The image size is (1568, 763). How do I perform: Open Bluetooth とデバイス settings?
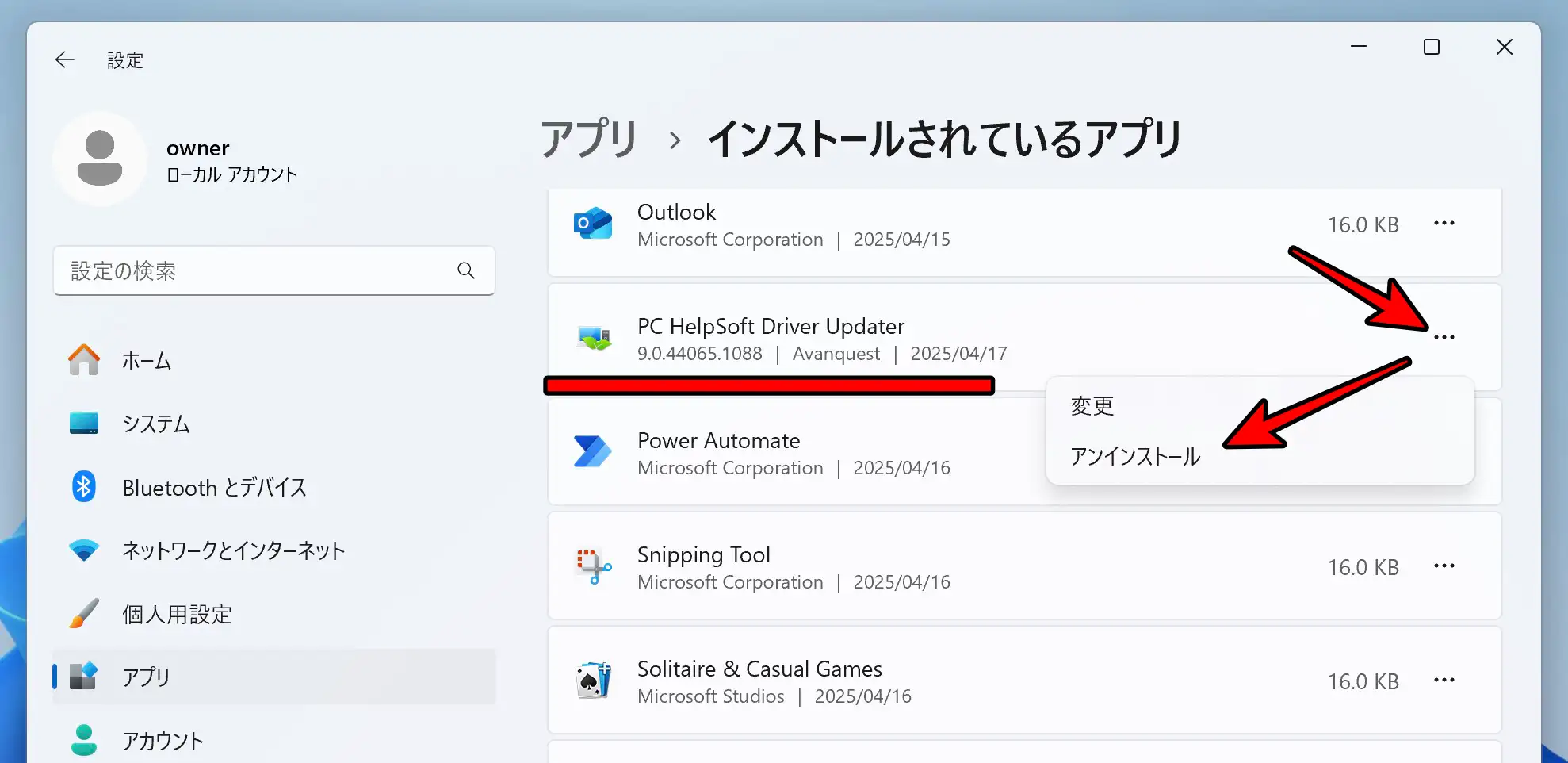274,487
